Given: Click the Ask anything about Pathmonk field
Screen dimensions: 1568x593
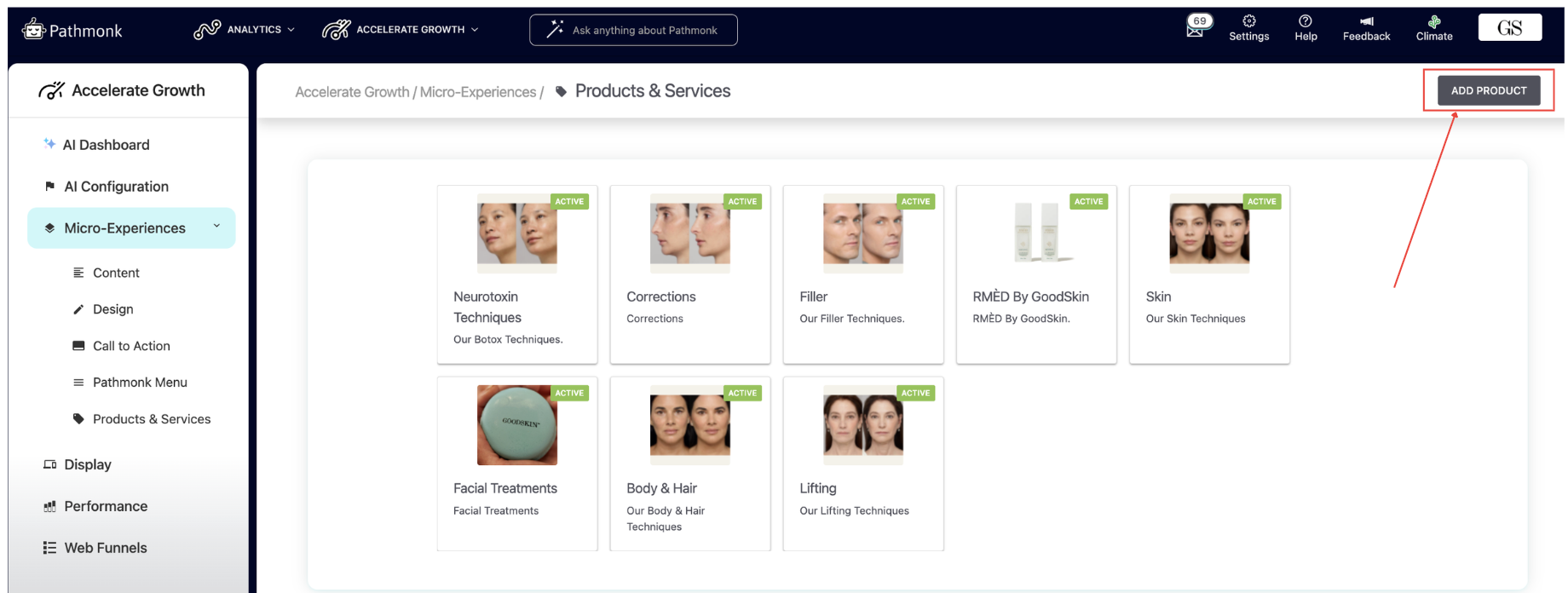Looking at the screenshot, I should point(633,30).
